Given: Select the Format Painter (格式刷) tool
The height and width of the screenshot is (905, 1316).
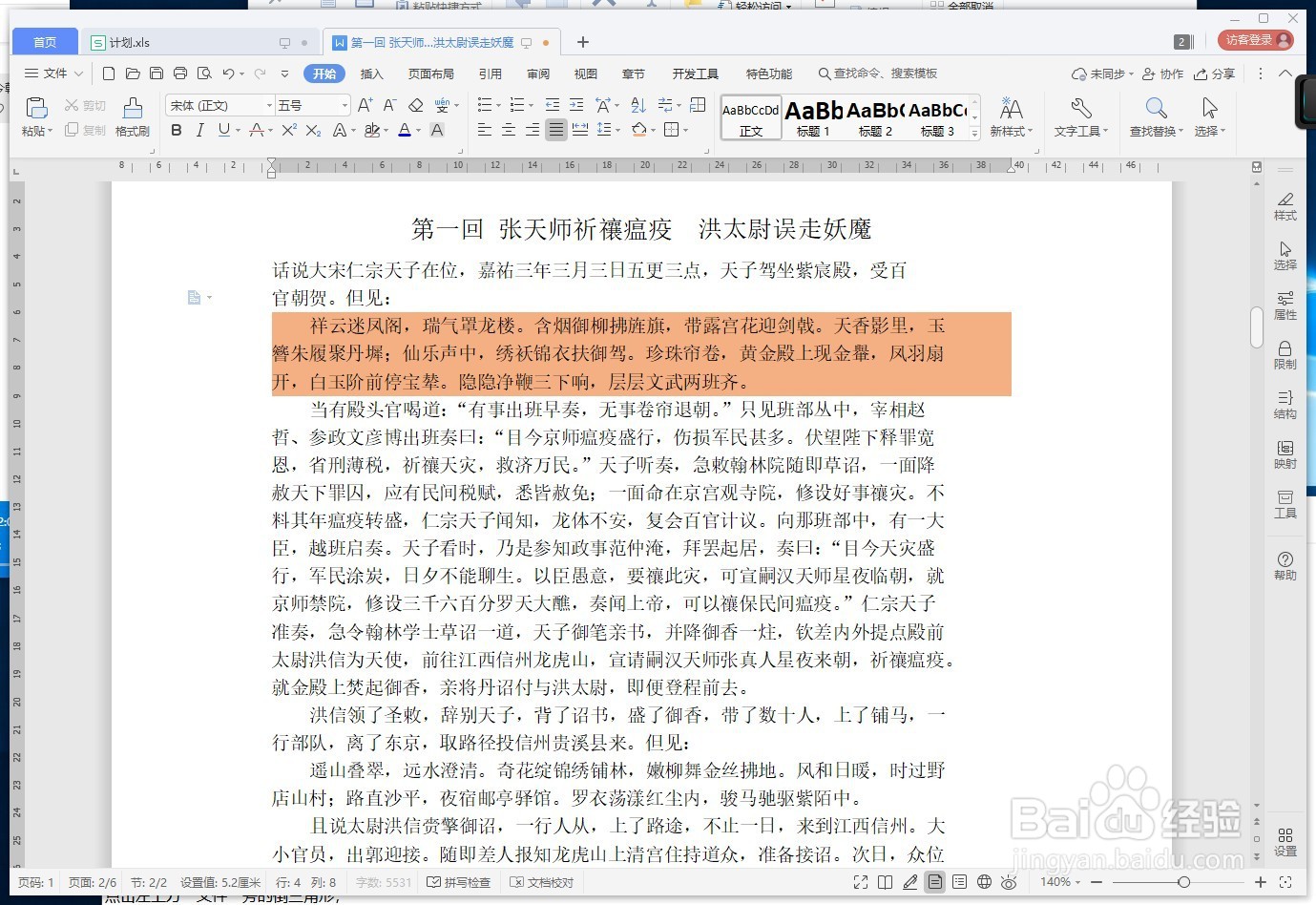Looking at the screenshot, I should click(x=133, y=116).
